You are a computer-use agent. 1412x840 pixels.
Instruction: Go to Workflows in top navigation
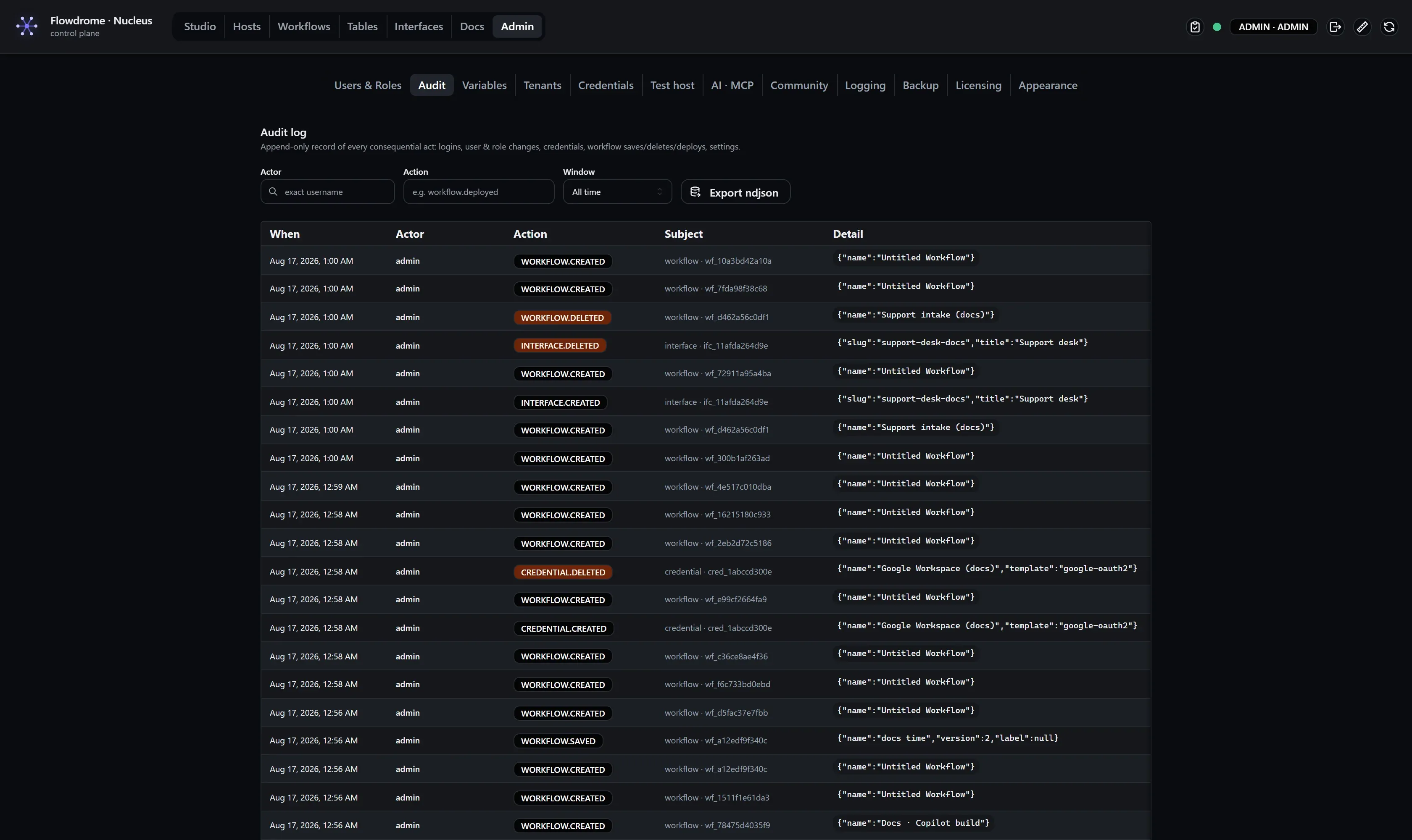tap(303, 26)
